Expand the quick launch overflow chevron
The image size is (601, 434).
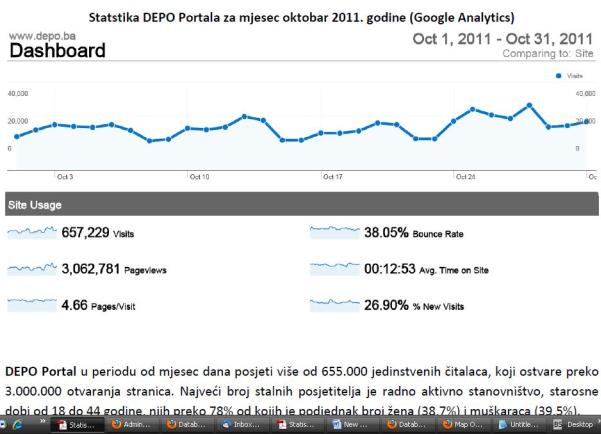click(x=43, y=421)
